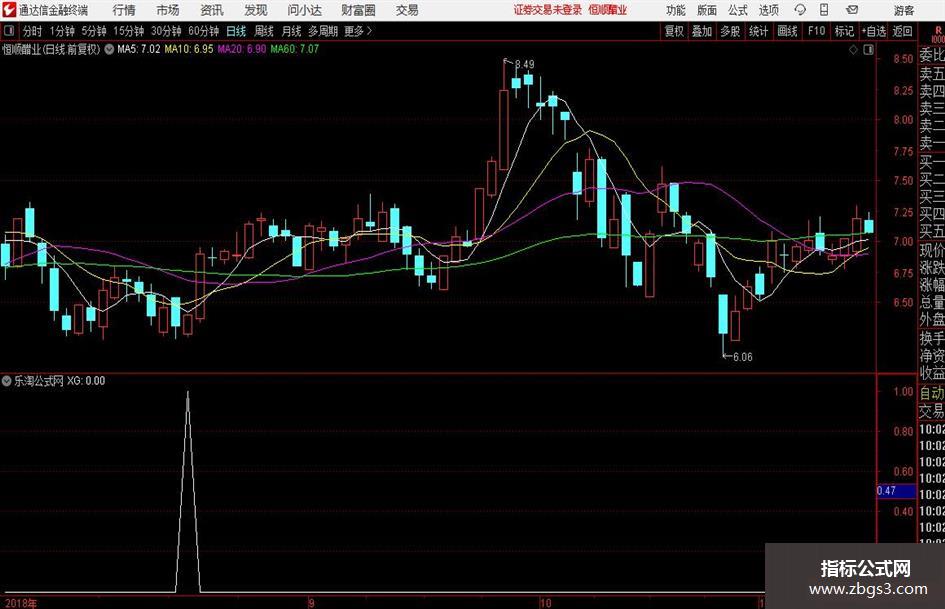Screen dimensions: 945x609
Task: Open the 功能 menu
Action: [676, 10]
